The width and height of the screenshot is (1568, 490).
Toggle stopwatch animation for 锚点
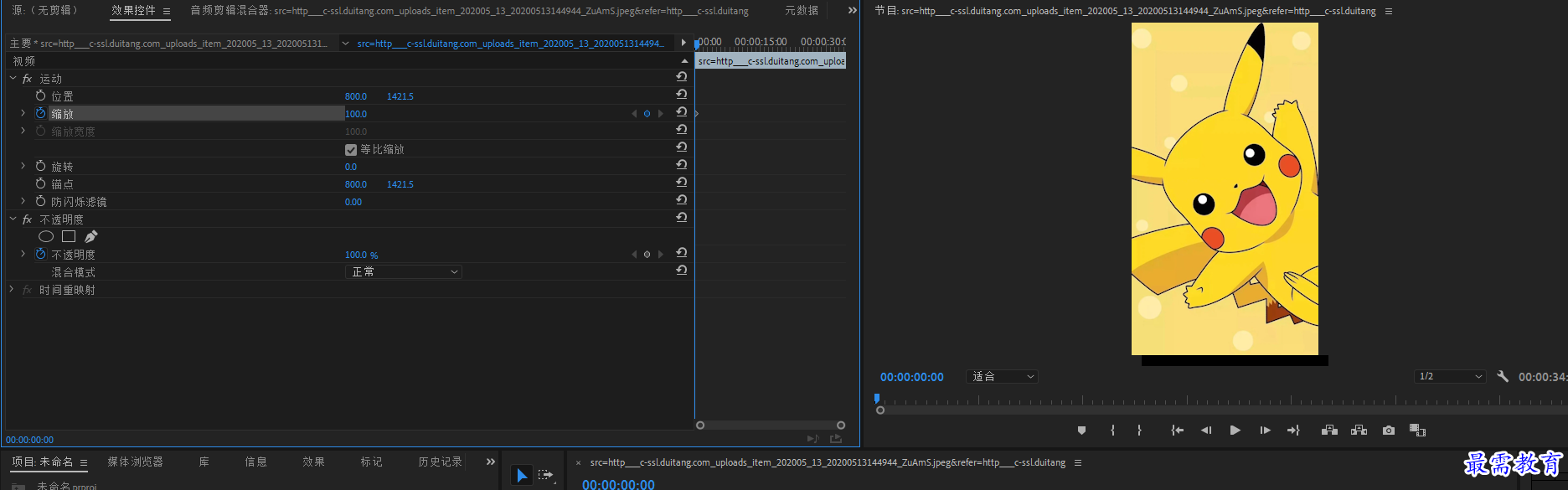pyautogui.click(x=40, y=183)
